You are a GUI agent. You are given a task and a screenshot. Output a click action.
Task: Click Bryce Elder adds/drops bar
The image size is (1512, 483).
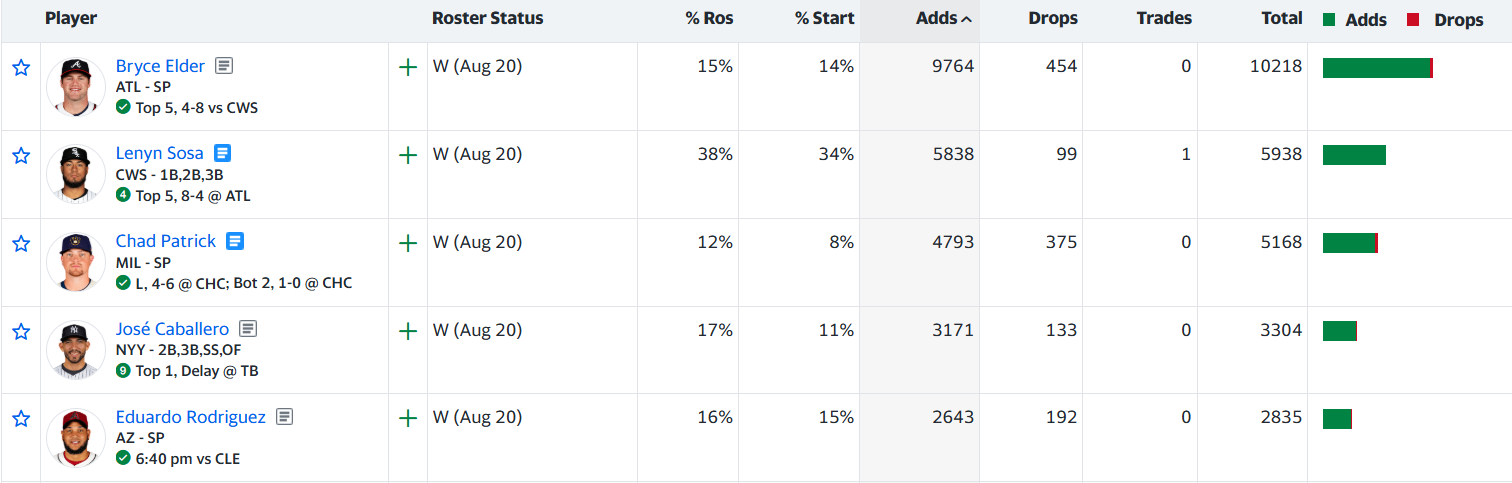pos(1378,68)
